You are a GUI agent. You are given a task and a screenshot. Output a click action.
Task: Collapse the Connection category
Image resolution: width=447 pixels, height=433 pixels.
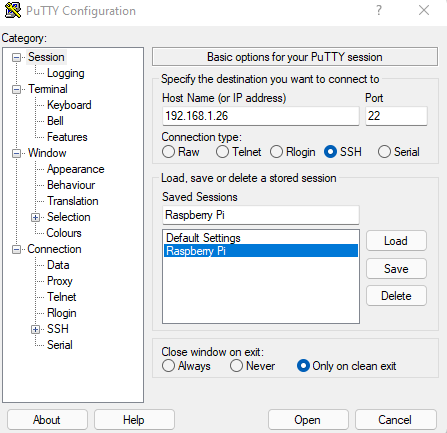[x=16, y=249]
